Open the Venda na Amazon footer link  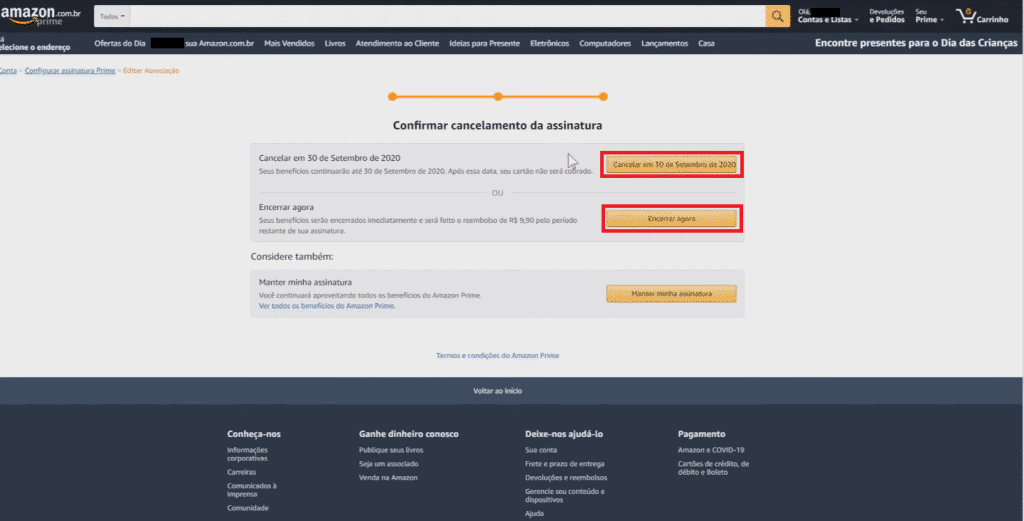tap(388, 477)
